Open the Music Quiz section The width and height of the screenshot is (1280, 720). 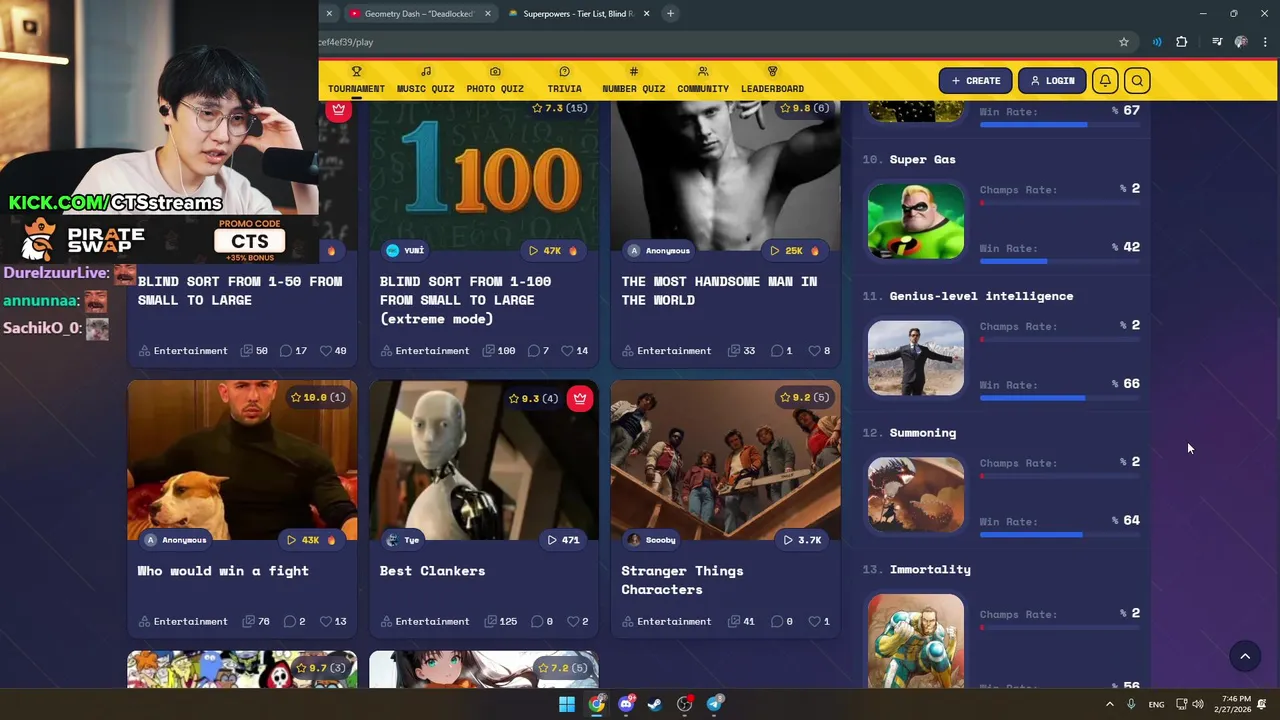coord(425,80)
